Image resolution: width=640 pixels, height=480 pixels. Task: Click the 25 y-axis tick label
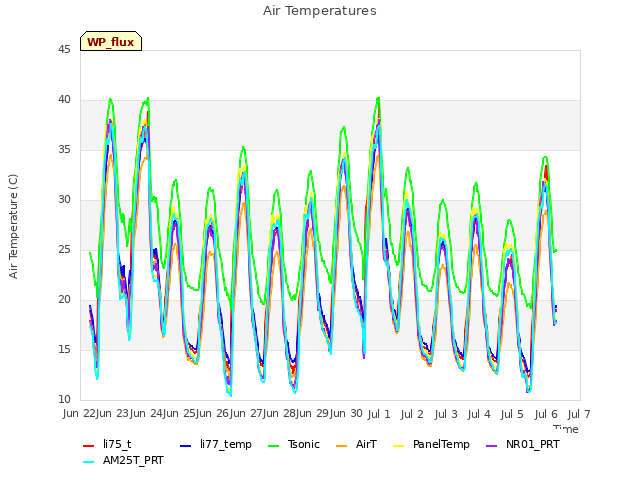(64, 249)
